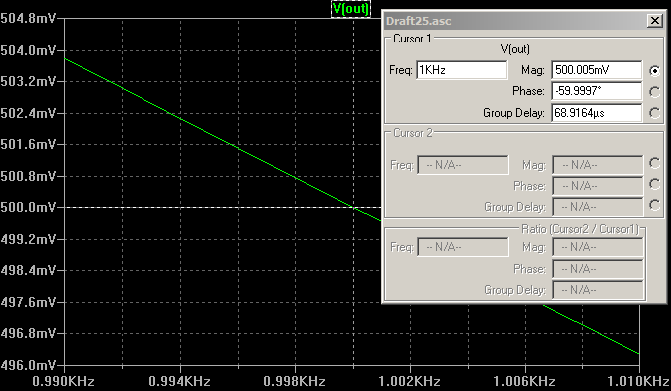Click the cursor crosshair on the green trace

(353, 207)
